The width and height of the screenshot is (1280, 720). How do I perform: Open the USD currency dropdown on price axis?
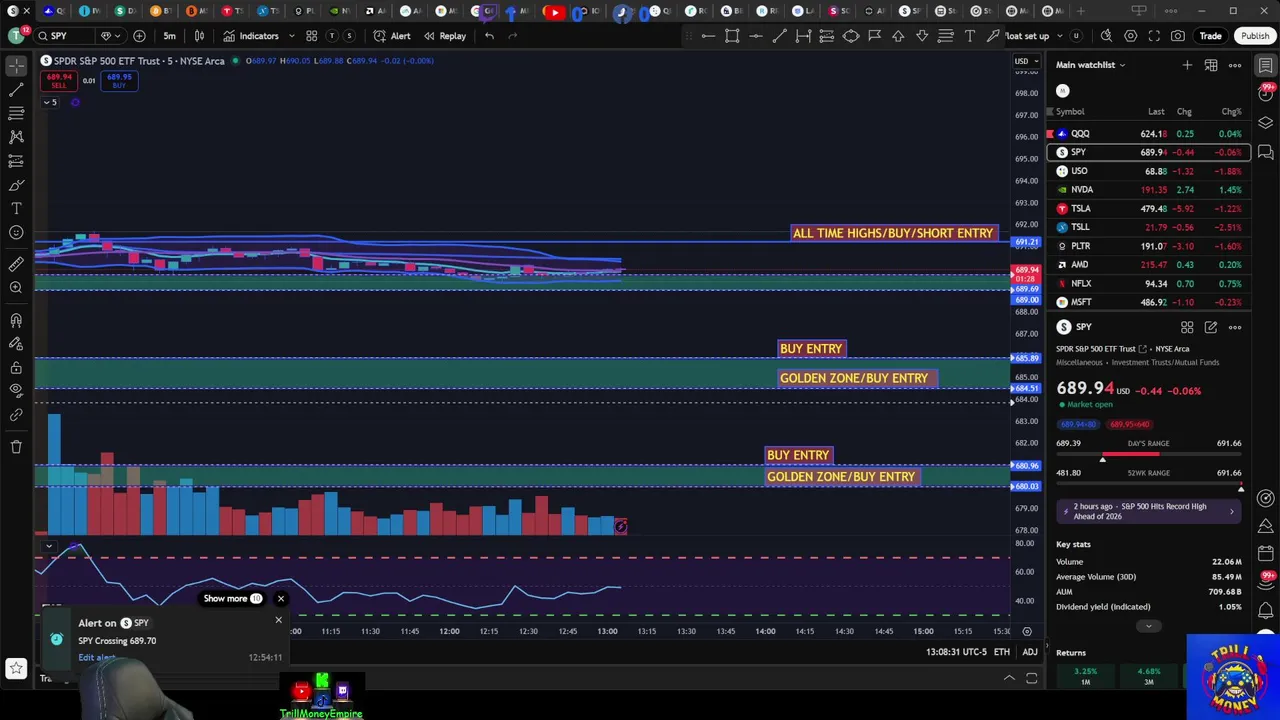[x=1025, y=61]
